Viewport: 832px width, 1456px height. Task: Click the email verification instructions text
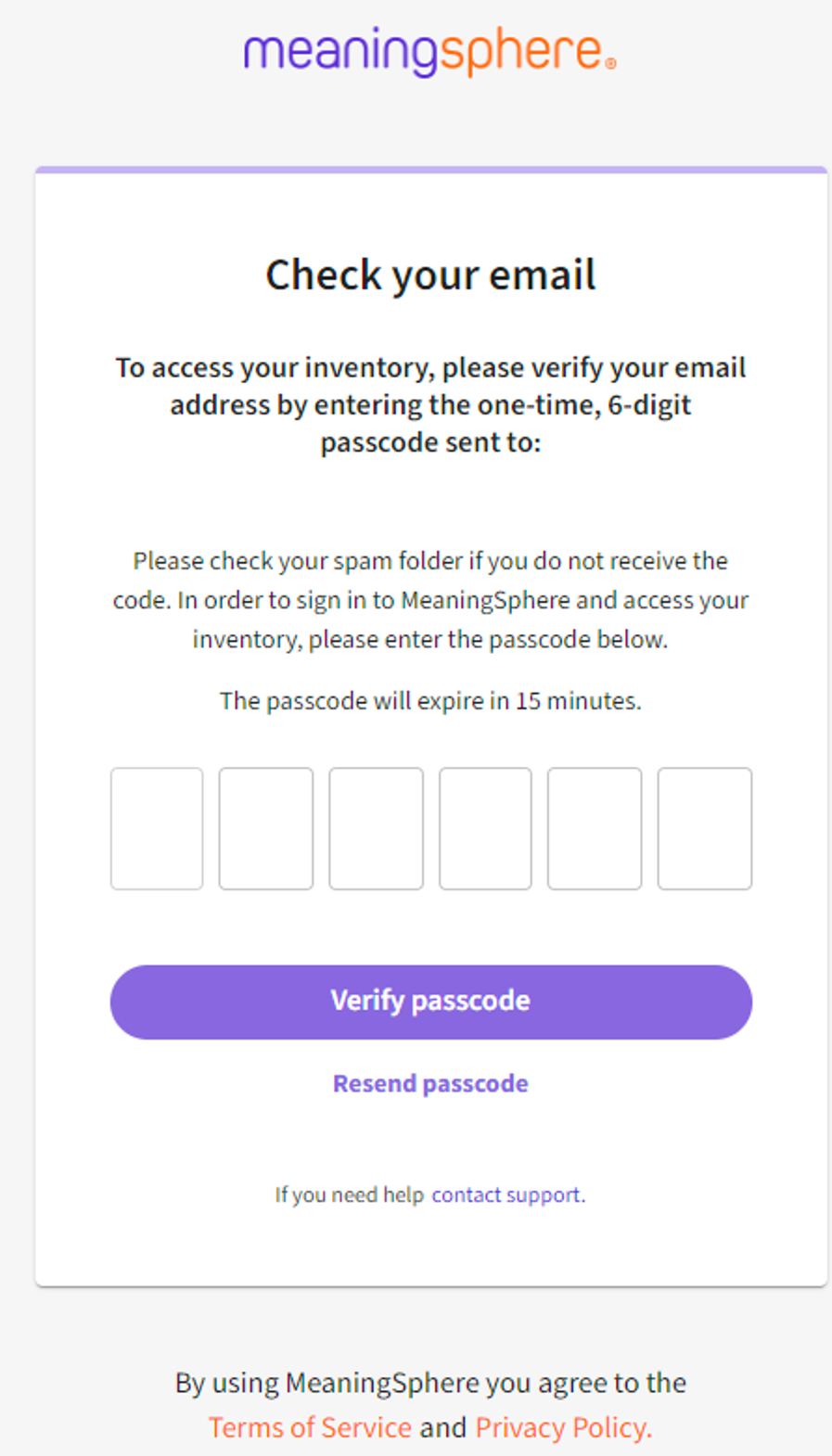coord(430,404)
